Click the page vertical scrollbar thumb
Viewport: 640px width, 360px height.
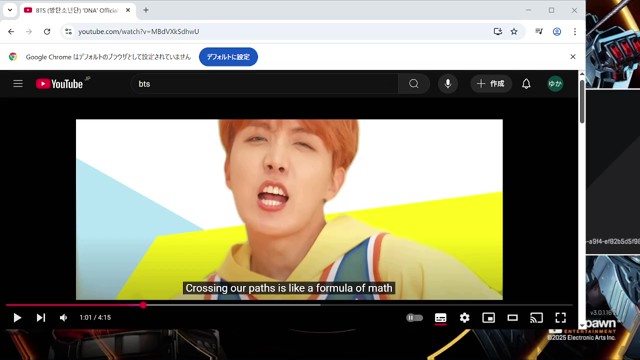[582, 101]
